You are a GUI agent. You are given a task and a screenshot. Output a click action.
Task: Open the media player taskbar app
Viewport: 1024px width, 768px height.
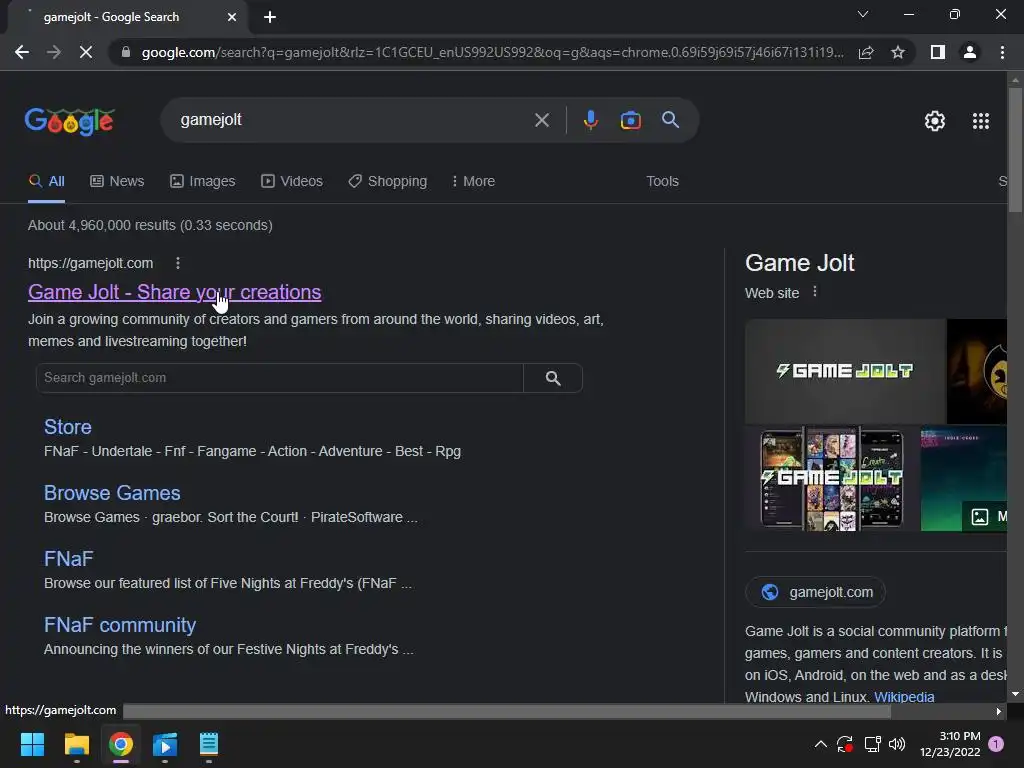[165, 744]
